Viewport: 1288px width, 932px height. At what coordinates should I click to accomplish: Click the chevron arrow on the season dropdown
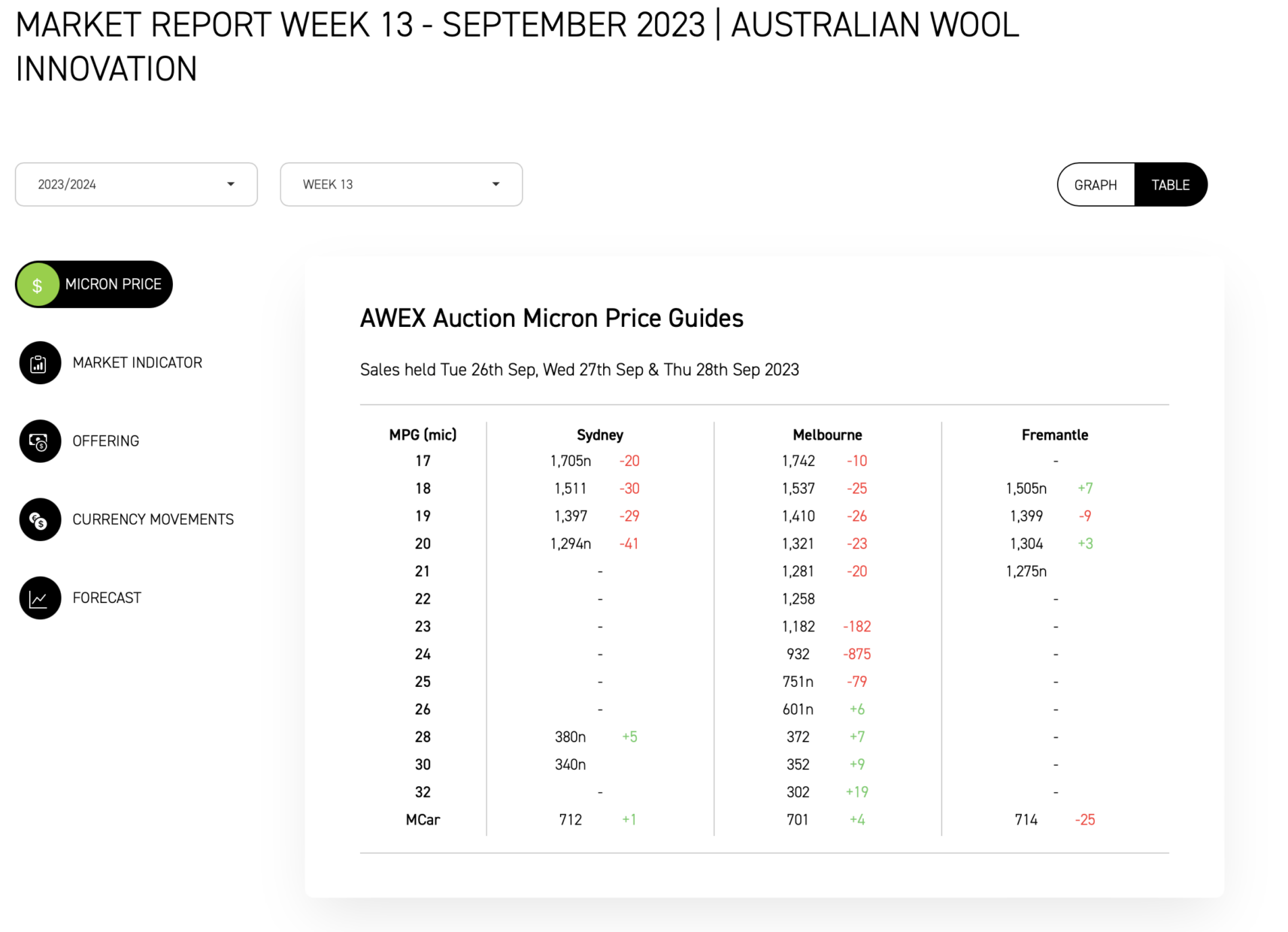[x=231, y=184]
